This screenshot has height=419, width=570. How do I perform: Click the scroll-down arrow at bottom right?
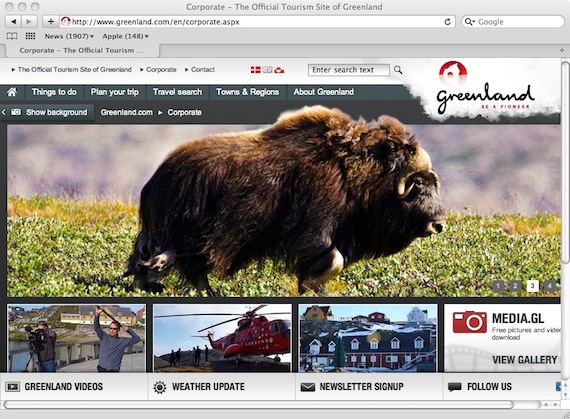565,395
